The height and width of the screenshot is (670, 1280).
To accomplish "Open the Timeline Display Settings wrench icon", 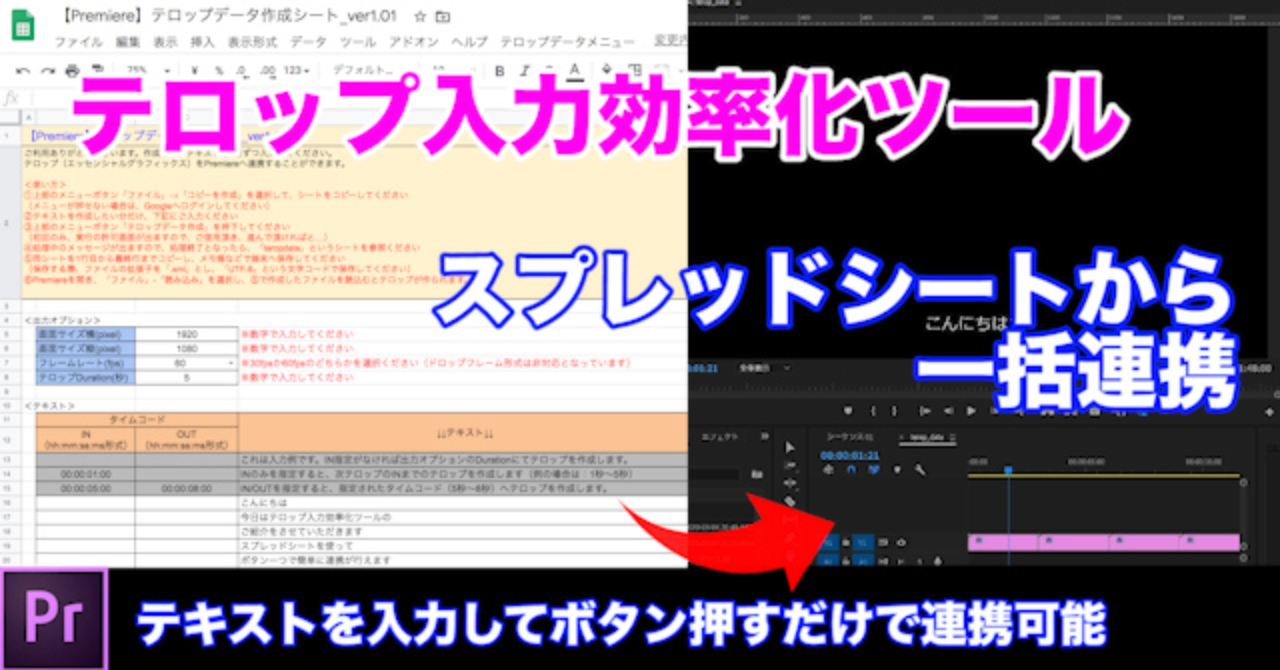I will (x=920, y=470).
